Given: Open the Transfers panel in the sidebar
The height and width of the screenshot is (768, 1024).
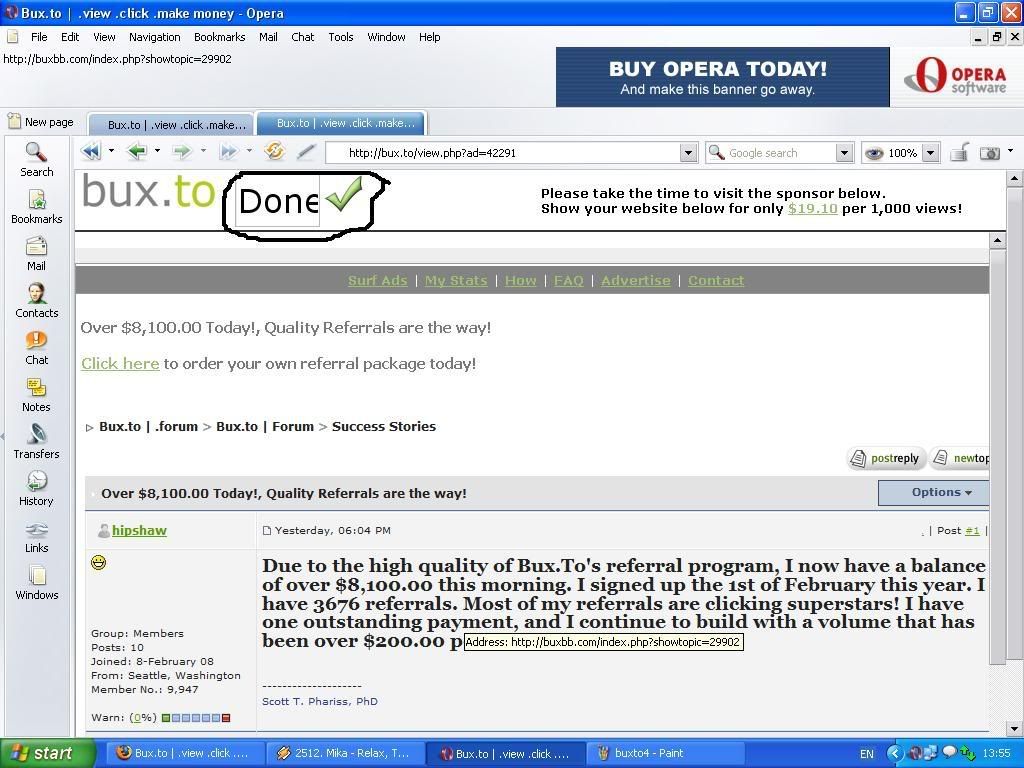Looking at the screenshot, I should pos(37,442).
